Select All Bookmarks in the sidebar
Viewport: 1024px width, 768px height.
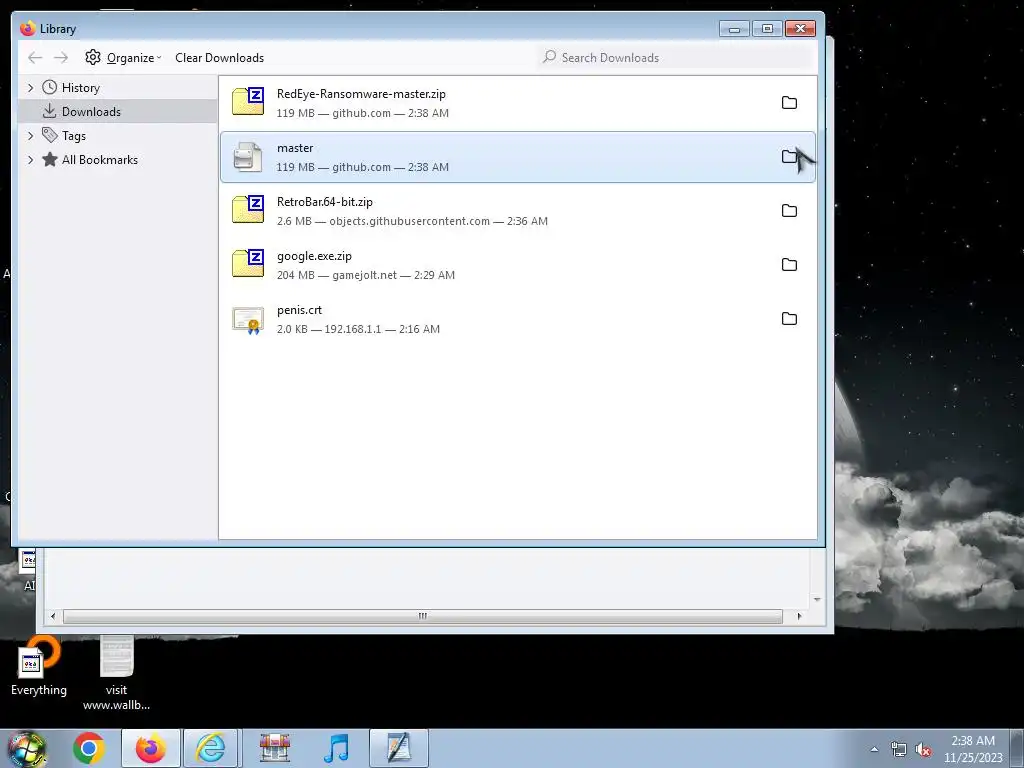(118, 160)
